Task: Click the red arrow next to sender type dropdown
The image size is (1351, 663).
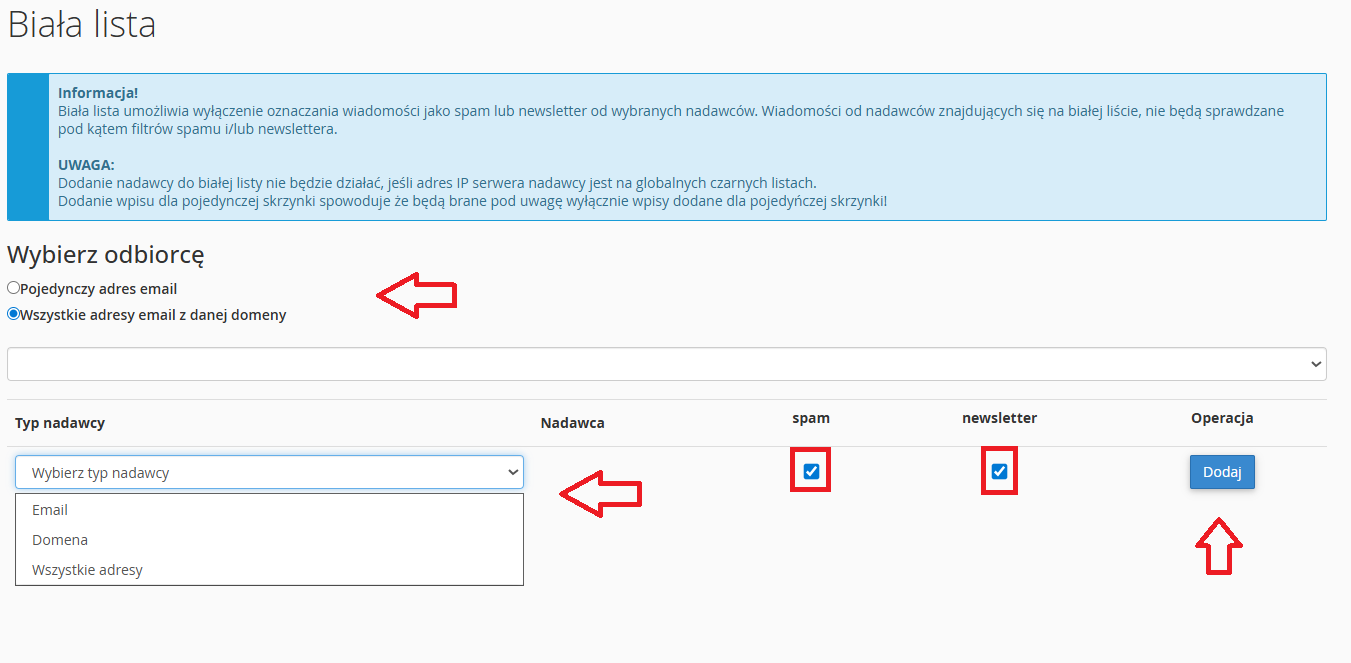Action: point(600,493)
